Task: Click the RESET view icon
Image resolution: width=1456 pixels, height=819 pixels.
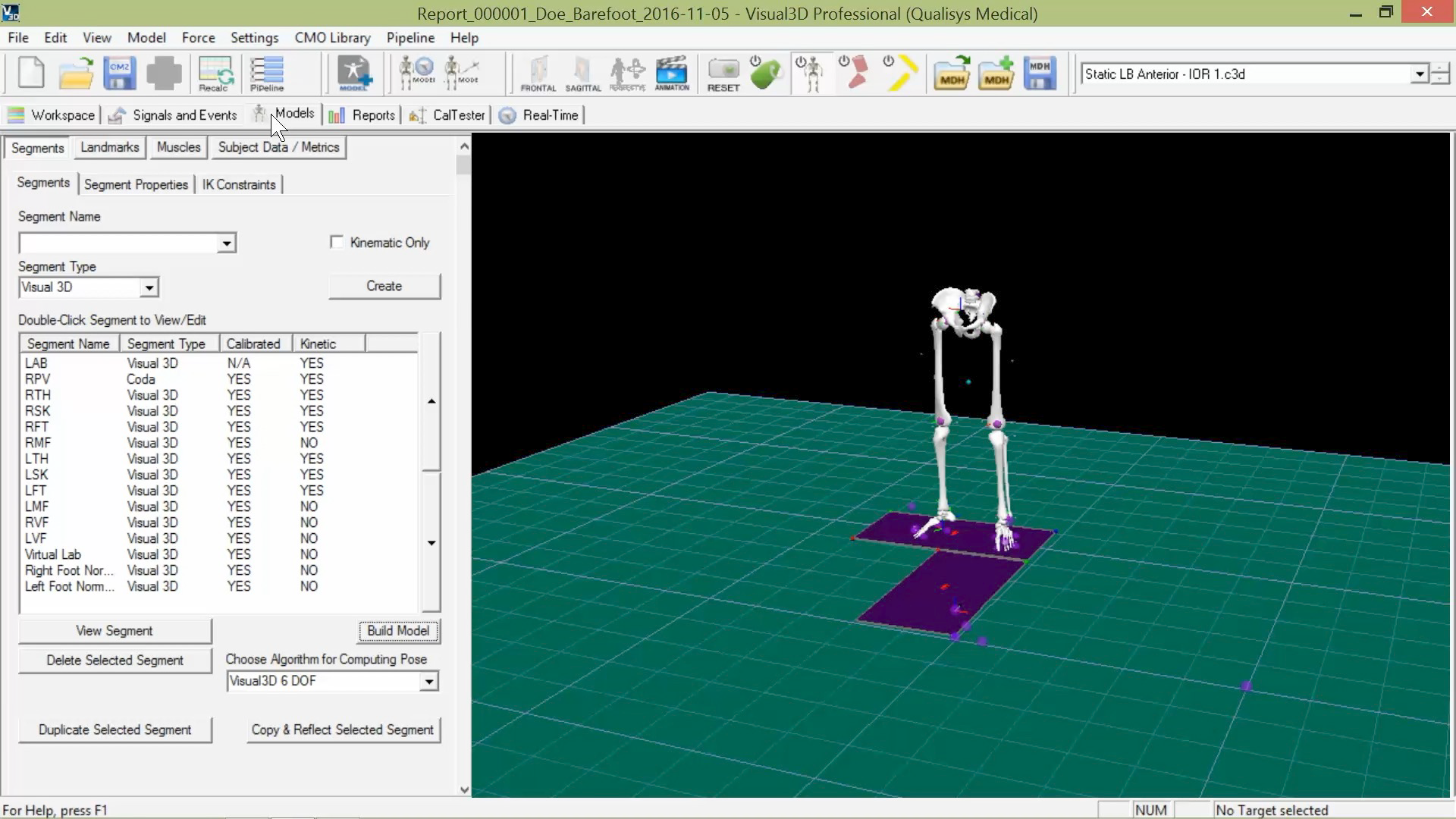Action: pyautogui.click(x=723, y=74)
